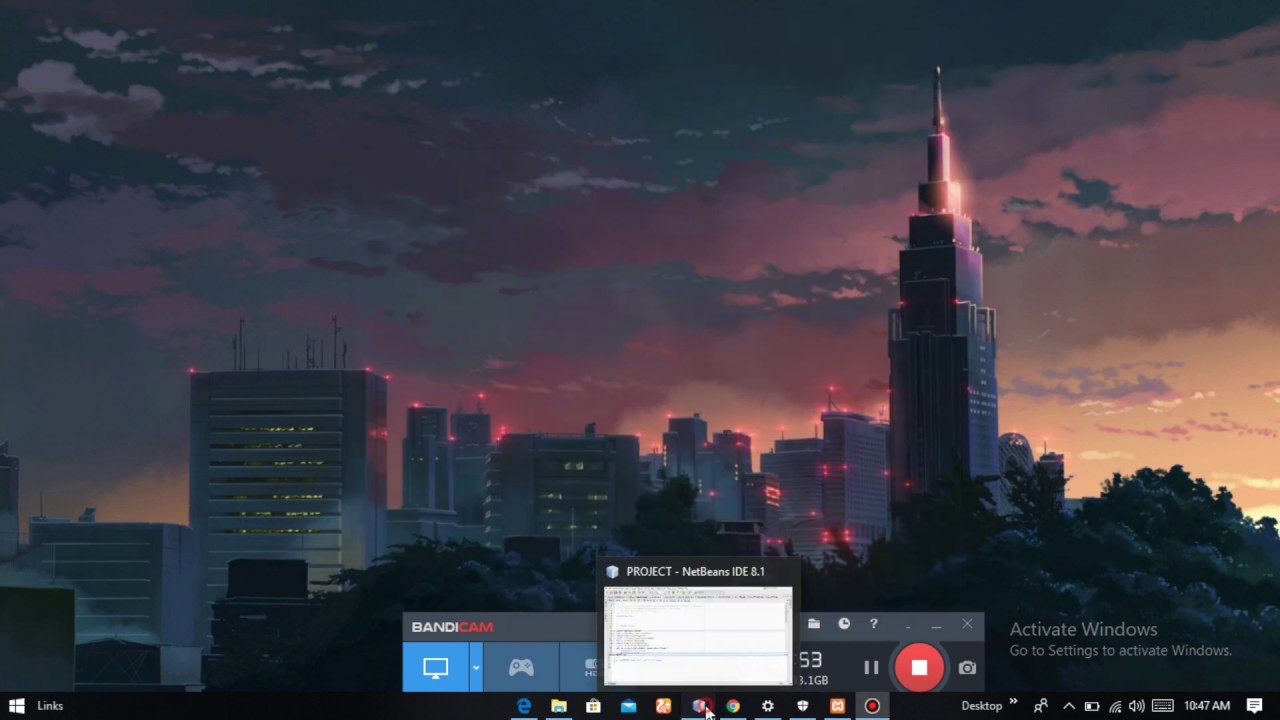Click the Links toolbar label

click(x=50, y=706)
